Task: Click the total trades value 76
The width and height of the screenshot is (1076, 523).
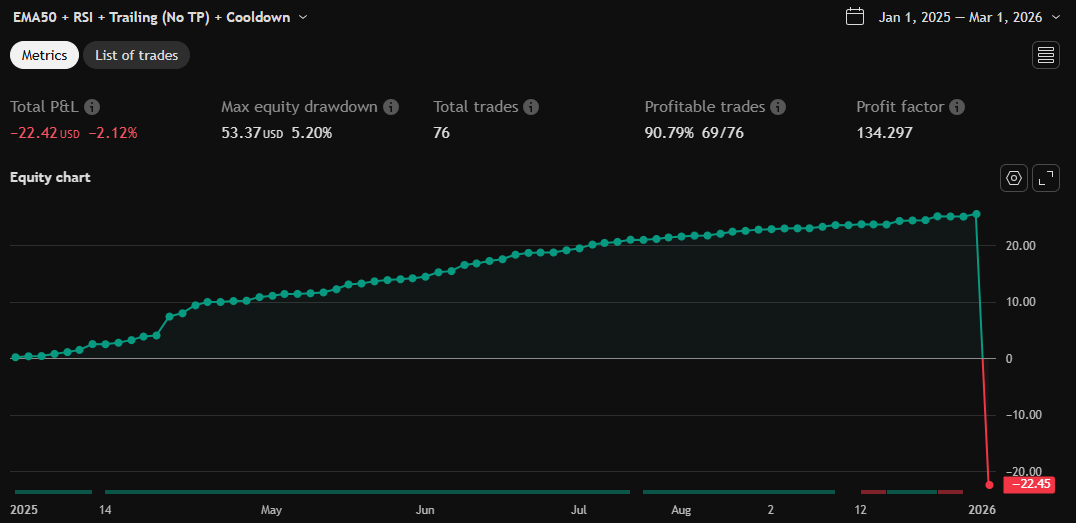Action: [x=441, y=133]
